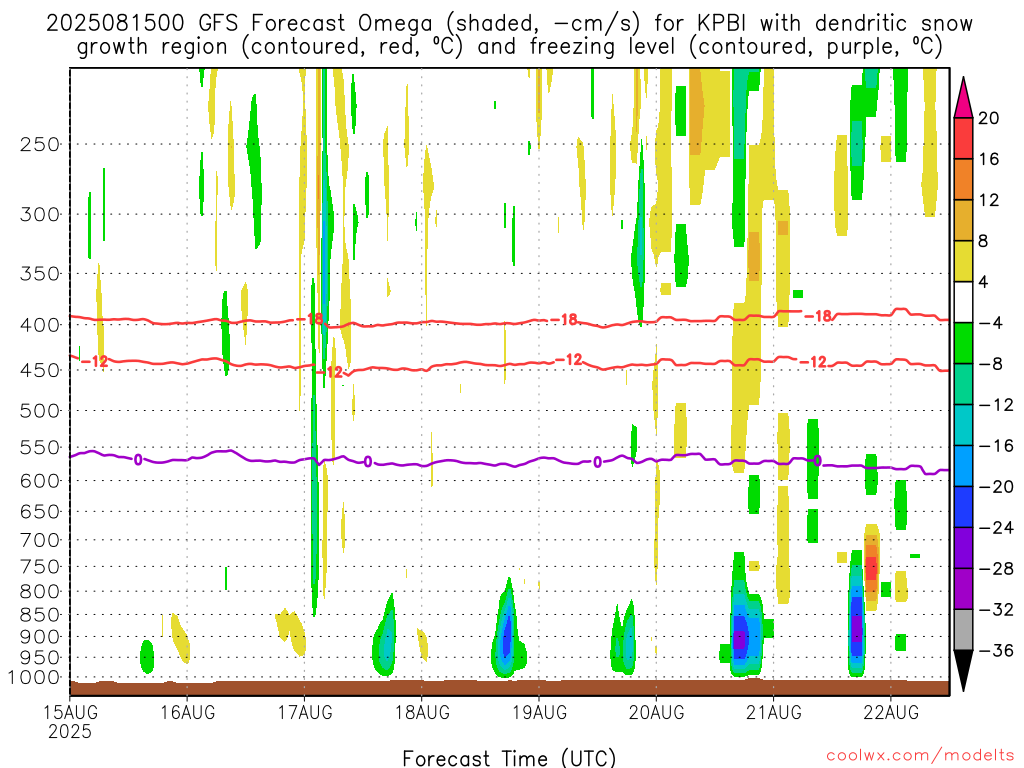This screenshot has width=1024, height=768.
Task: Click the 2025 year label under 15AUG
Action: (x=70, y=731)
